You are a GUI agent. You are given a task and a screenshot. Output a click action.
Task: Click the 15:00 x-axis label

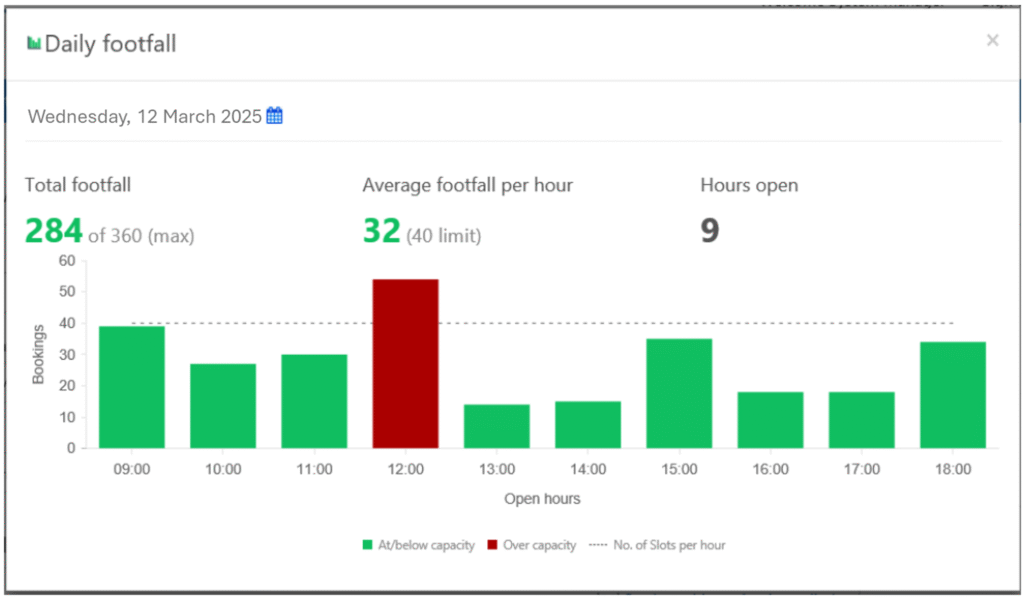(679, 469)
